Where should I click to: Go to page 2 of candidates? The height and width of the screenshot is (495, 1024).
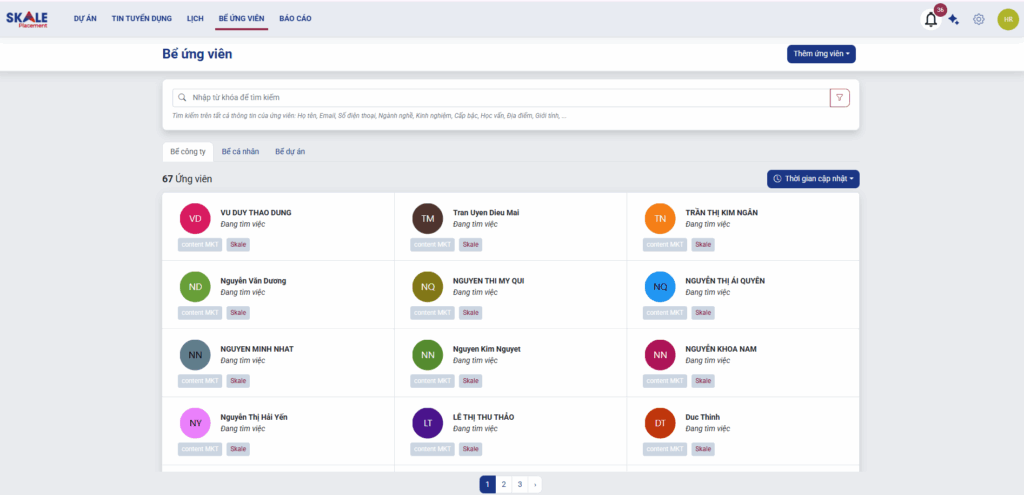point(503,484)
